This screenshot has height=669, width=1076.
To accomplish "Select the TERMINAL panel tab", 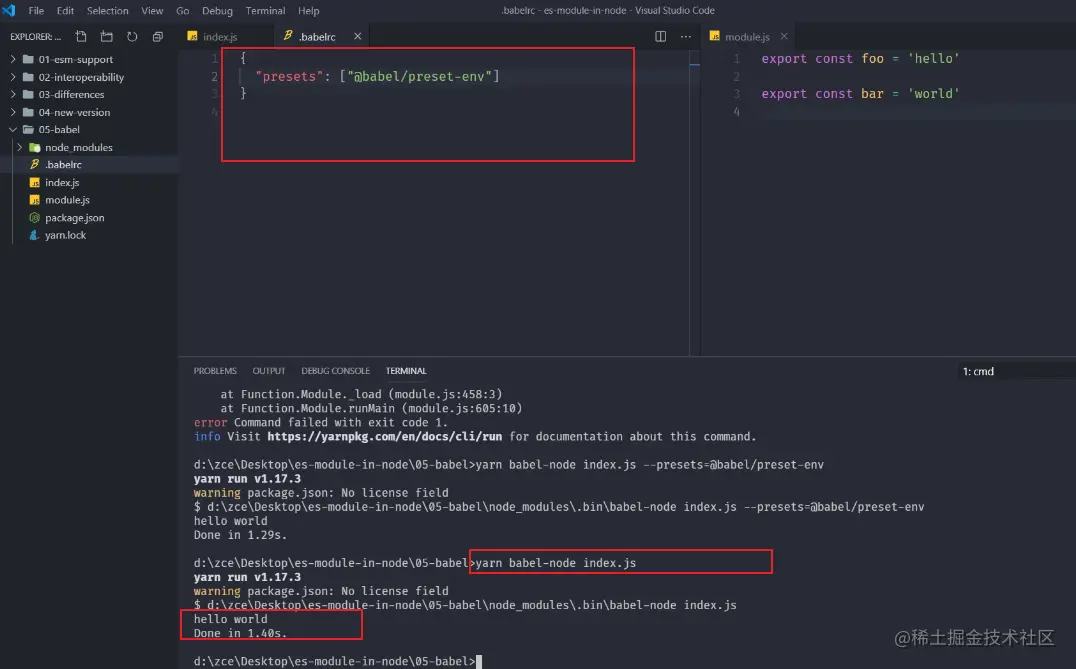I will tap(406, 371).
